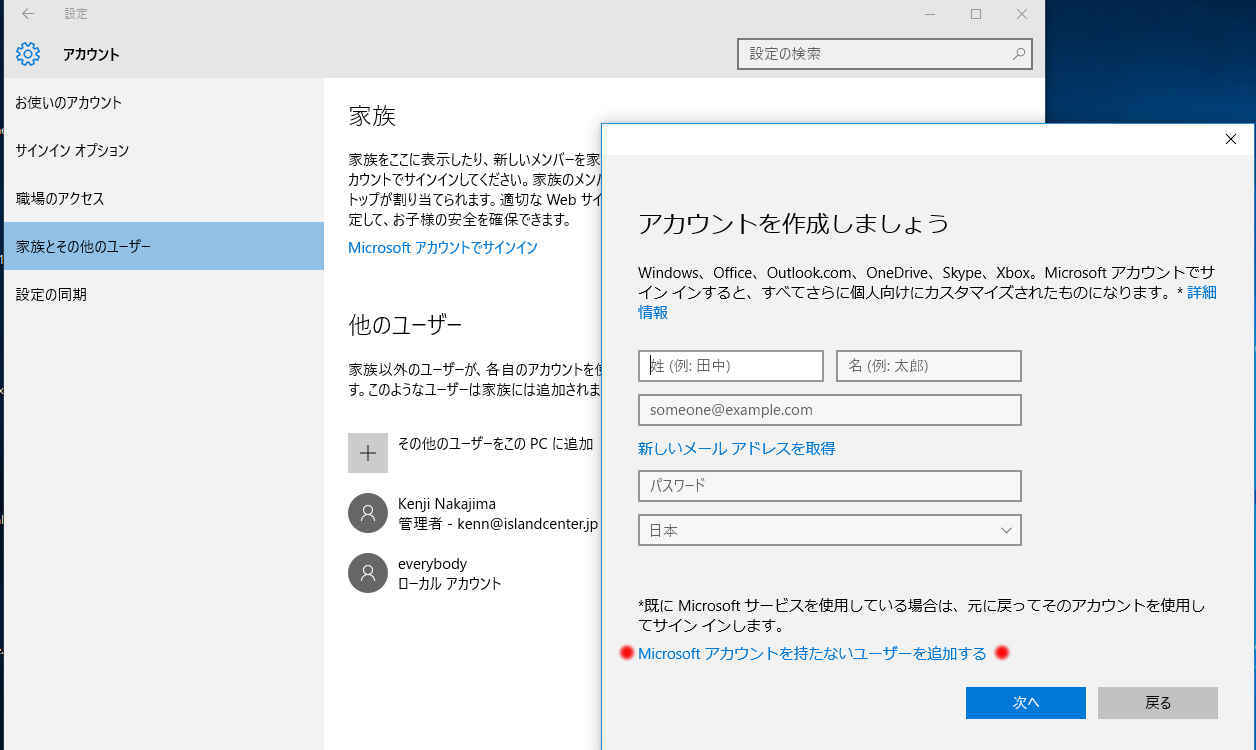1256x750 pixels.
Task: Click 新しいメール アドレスを取得 link
Action: coord(737,448)
